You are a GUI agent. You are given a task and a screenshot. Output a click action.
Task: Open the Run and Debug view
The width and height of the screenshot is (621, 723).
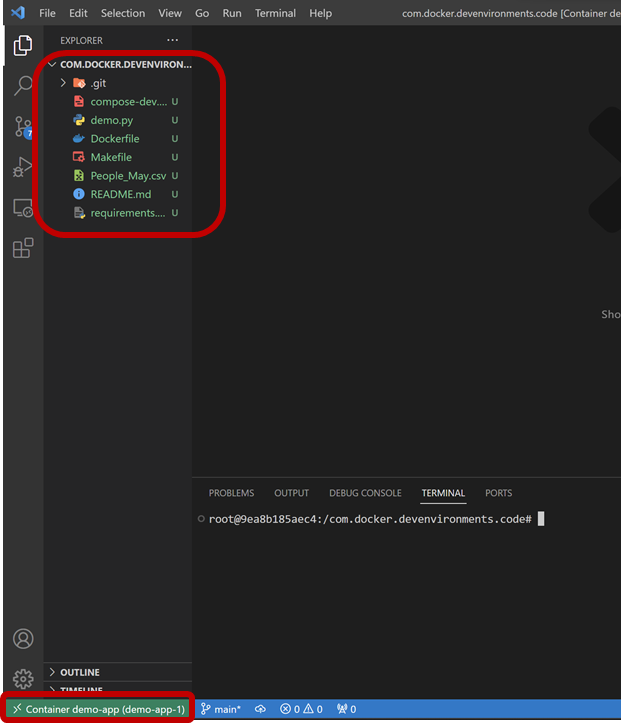click(x=23, y=167)
